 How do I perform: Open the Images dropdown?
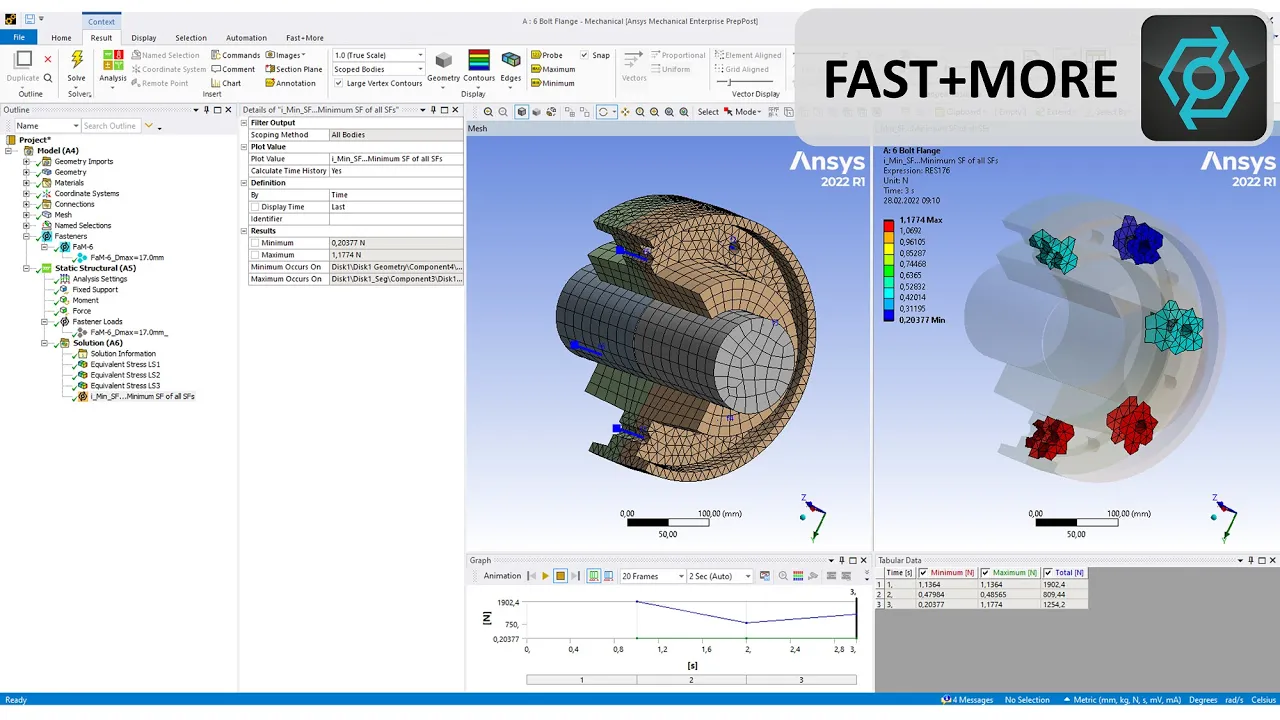pyautogui.click(x=285, y=55)
